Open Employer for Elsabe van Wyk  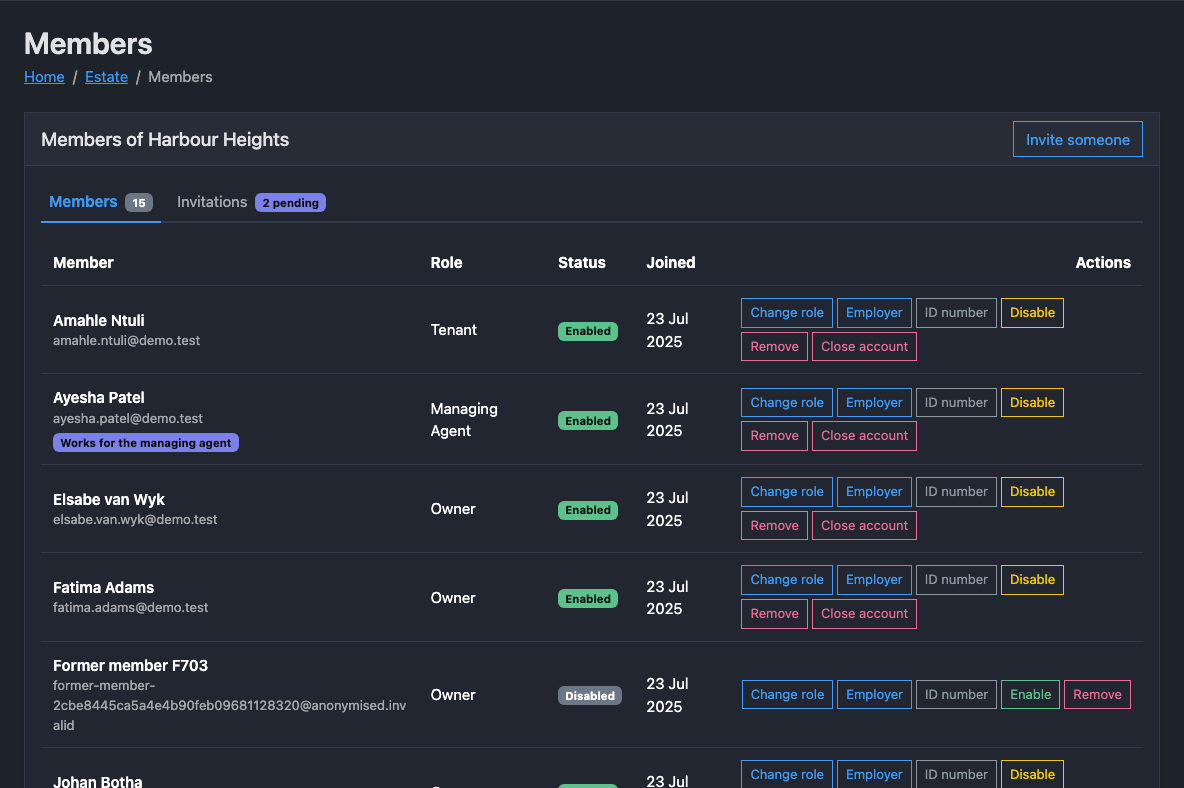[x=874, y=492]
